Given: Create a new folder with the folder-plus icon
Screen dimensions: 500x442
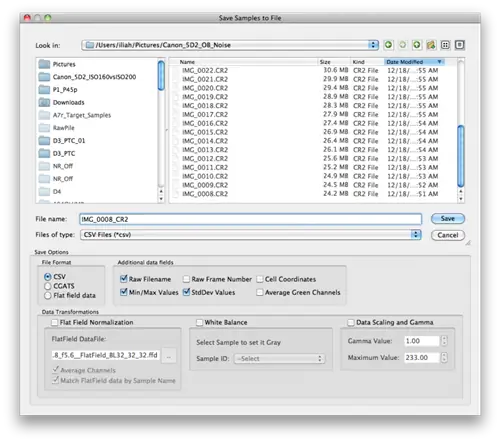Looking at the screenshot, I should 431,45.
